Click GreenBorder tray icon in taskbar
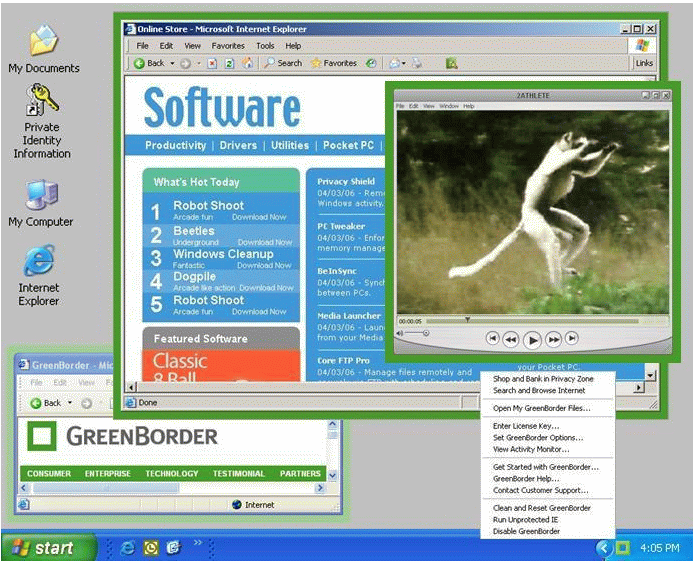The image size is (693, 563). (x=622, y=548)
